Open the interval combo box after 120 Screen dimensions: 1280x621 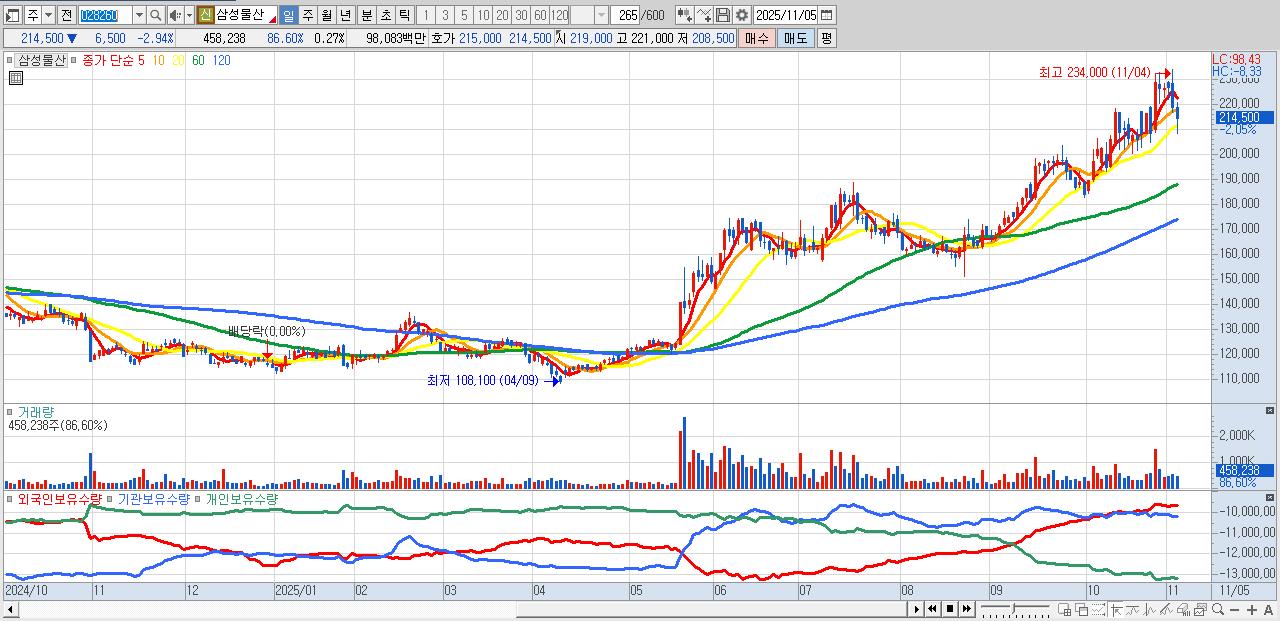pos(589,15)
